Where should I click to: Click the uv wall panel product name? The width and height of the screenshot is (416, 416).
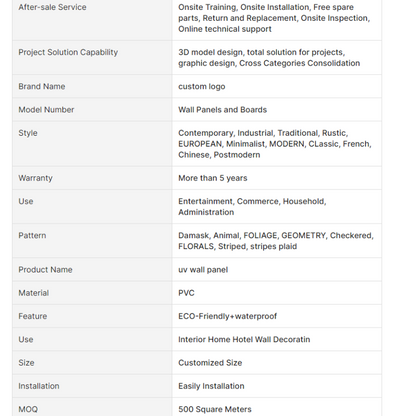coord(203,270)
